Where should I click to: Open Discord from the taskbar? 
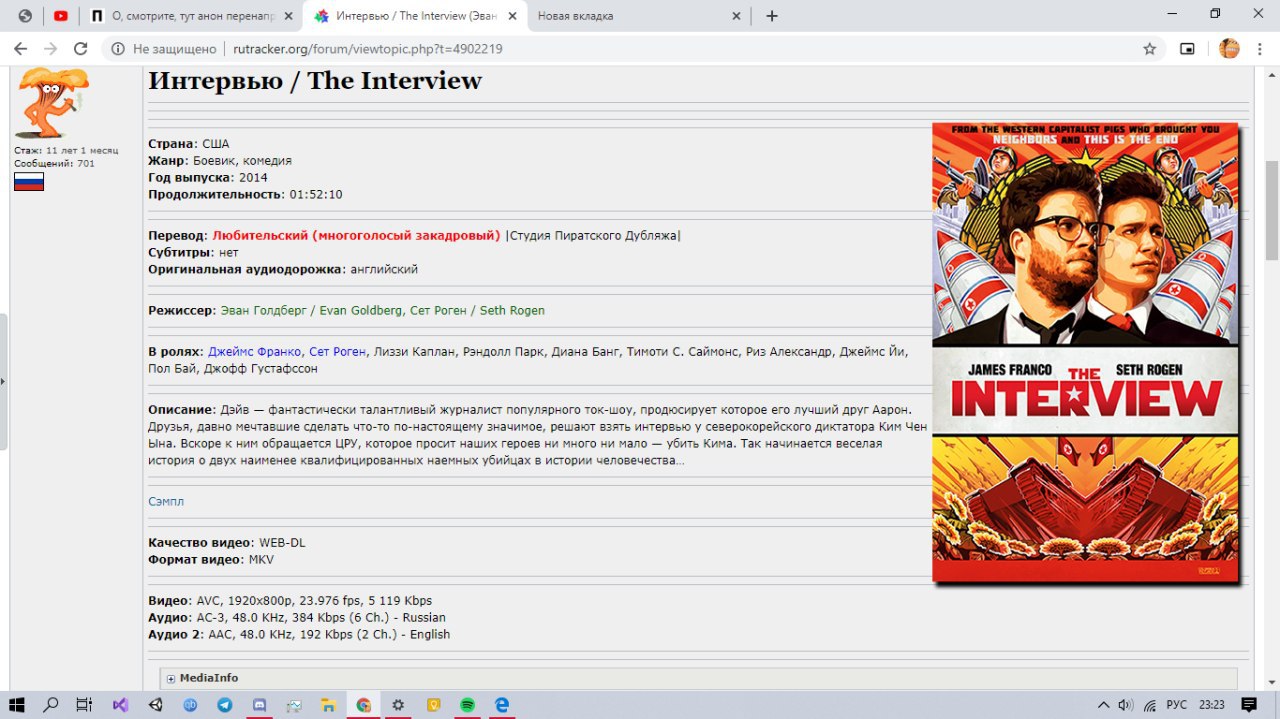tap(260, 705)
